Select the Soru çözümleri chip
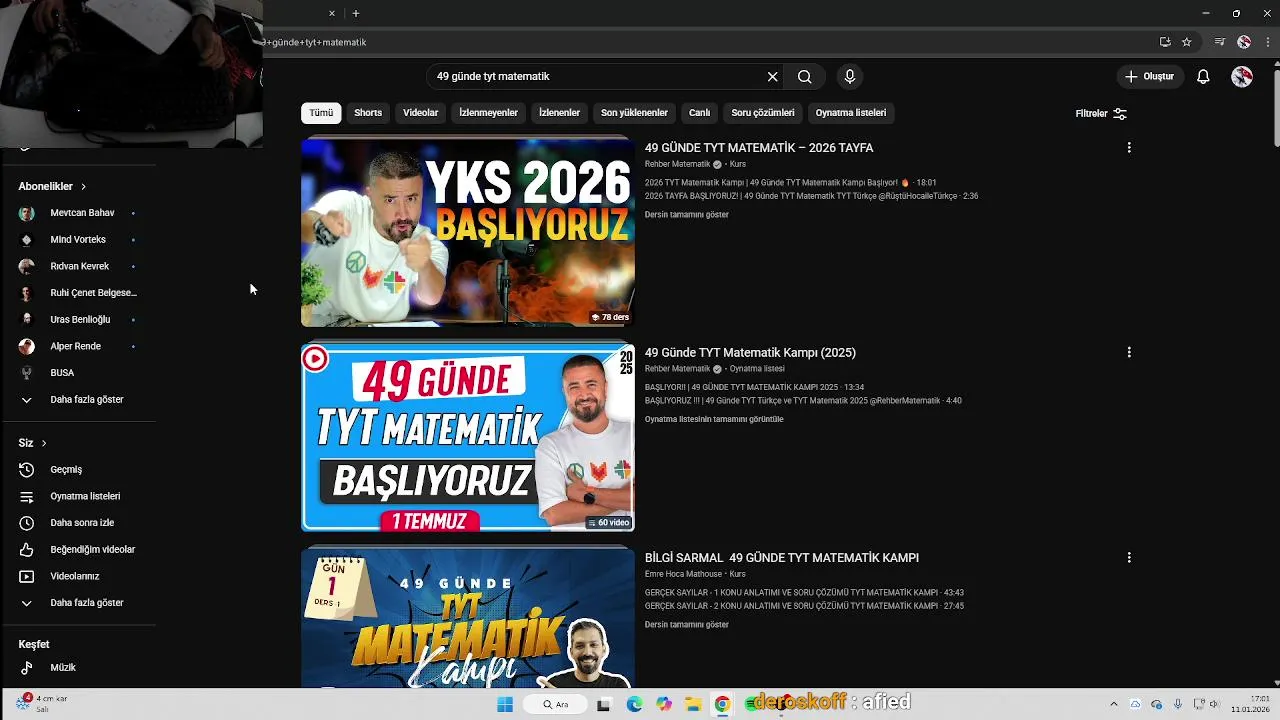This screenshot has height=720, width=1280. coord(763,113)
